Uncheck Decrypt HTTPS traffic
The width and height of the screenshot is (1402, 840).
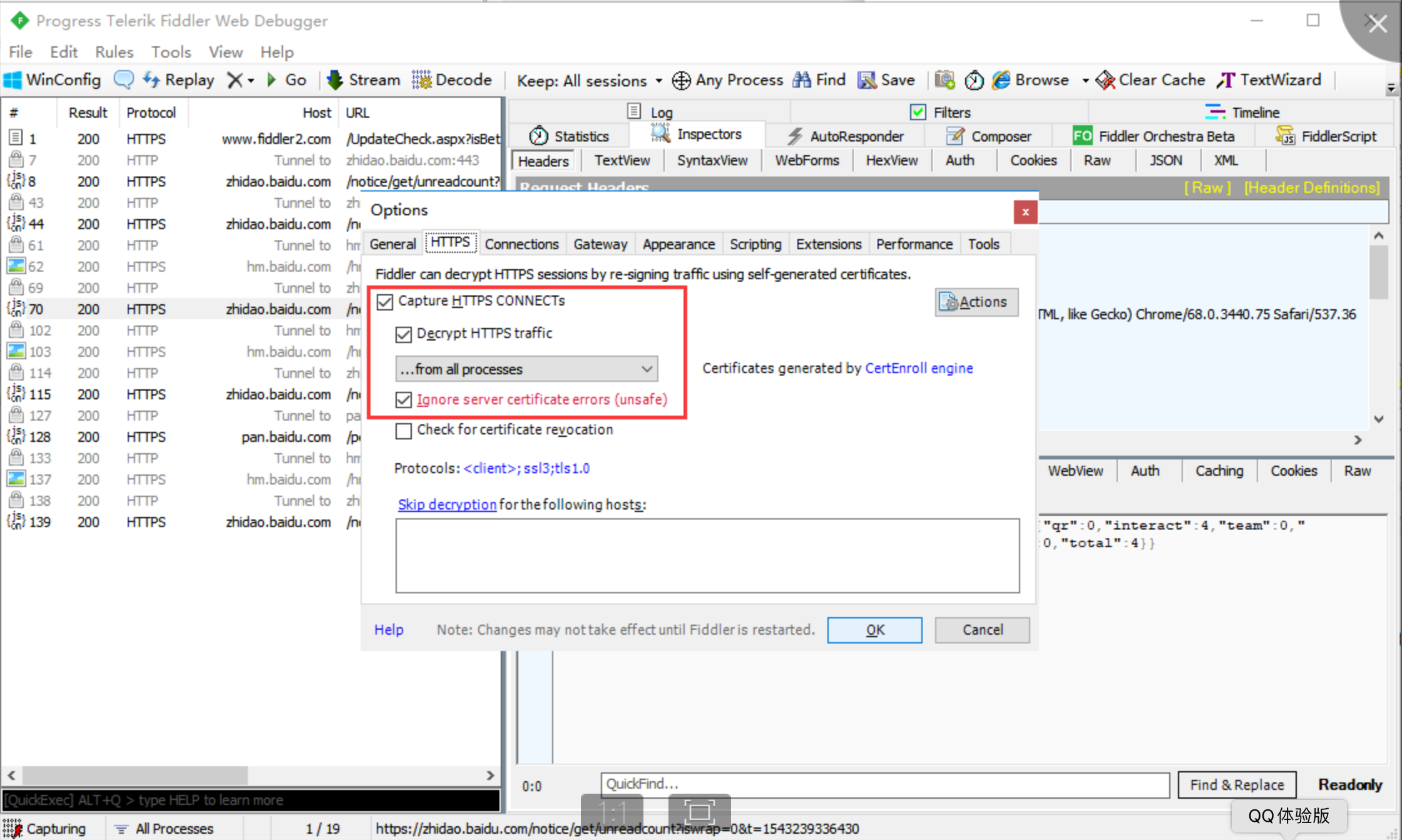point(404,334)
